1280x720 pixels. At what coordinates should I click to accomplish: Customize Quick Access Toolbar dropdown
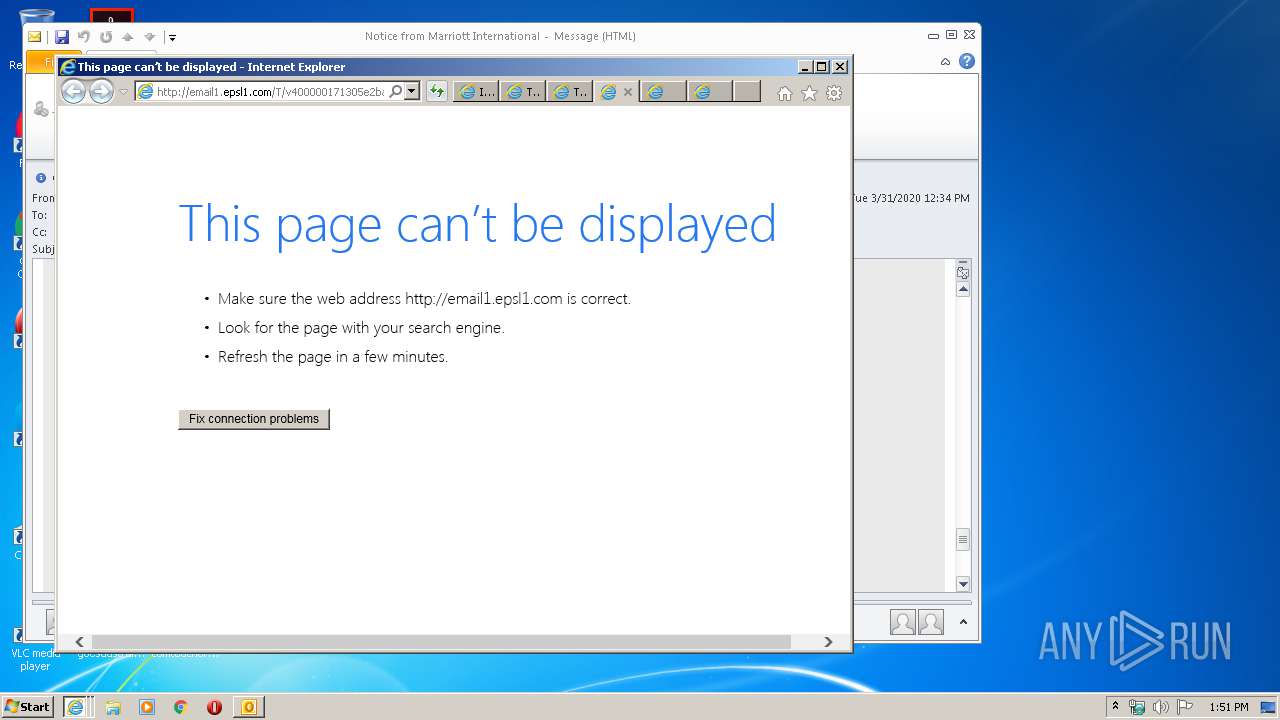click(x=172, y=37)
